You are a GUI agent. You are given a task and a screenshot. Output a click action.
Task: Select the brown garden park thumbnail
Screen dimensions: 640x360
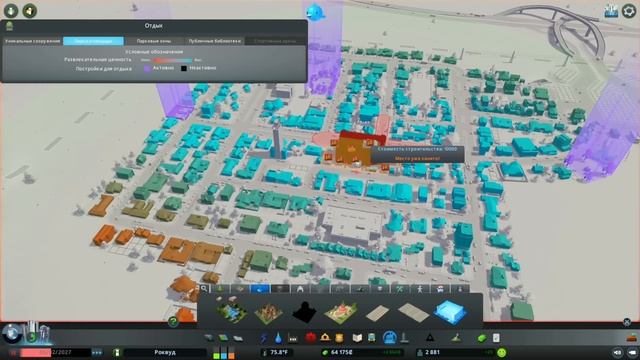(268, 313)
